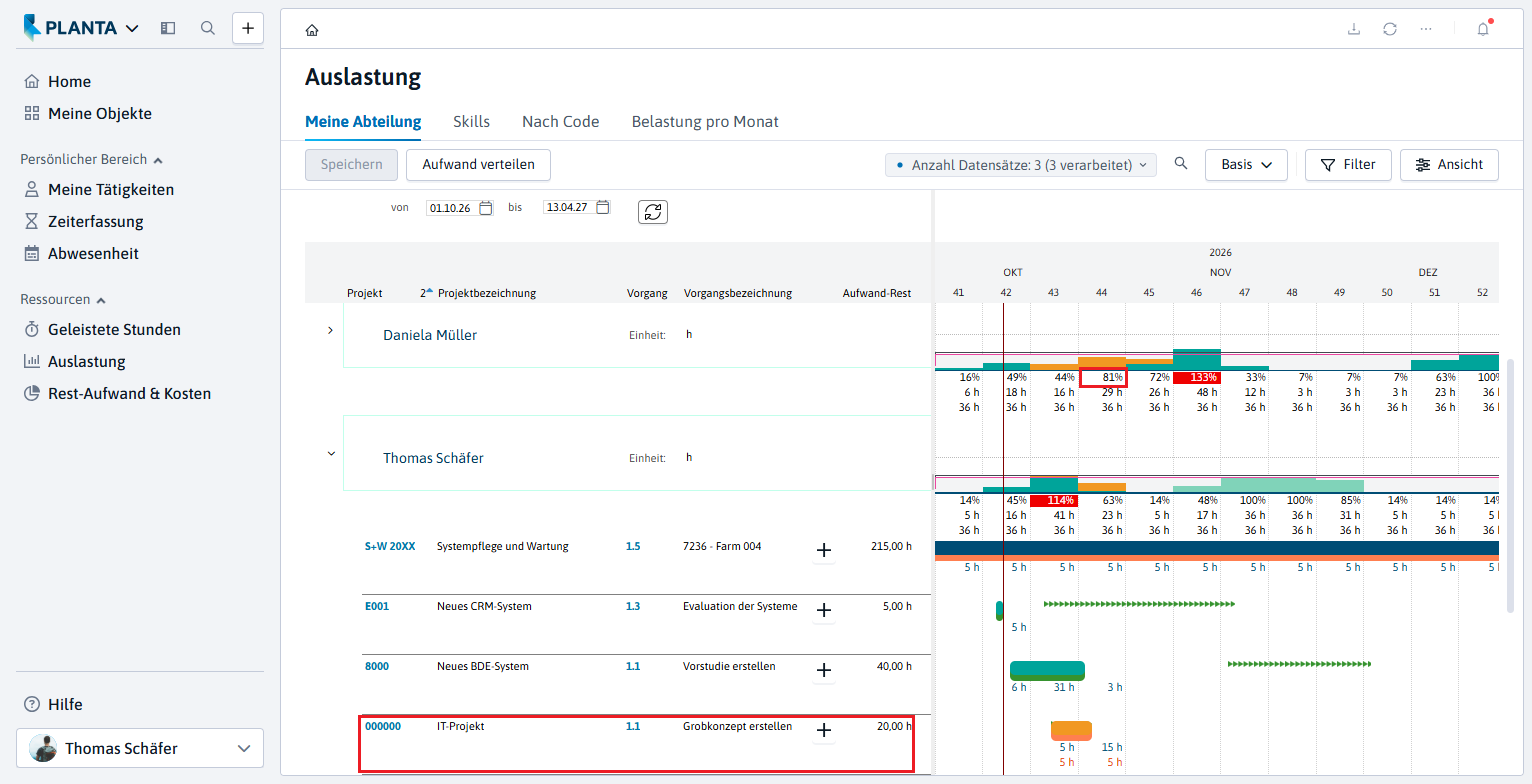Viewport: 1532px width, 784px height.
Task: Switch to the Skills tab
Action: click(x=472, y=122)
